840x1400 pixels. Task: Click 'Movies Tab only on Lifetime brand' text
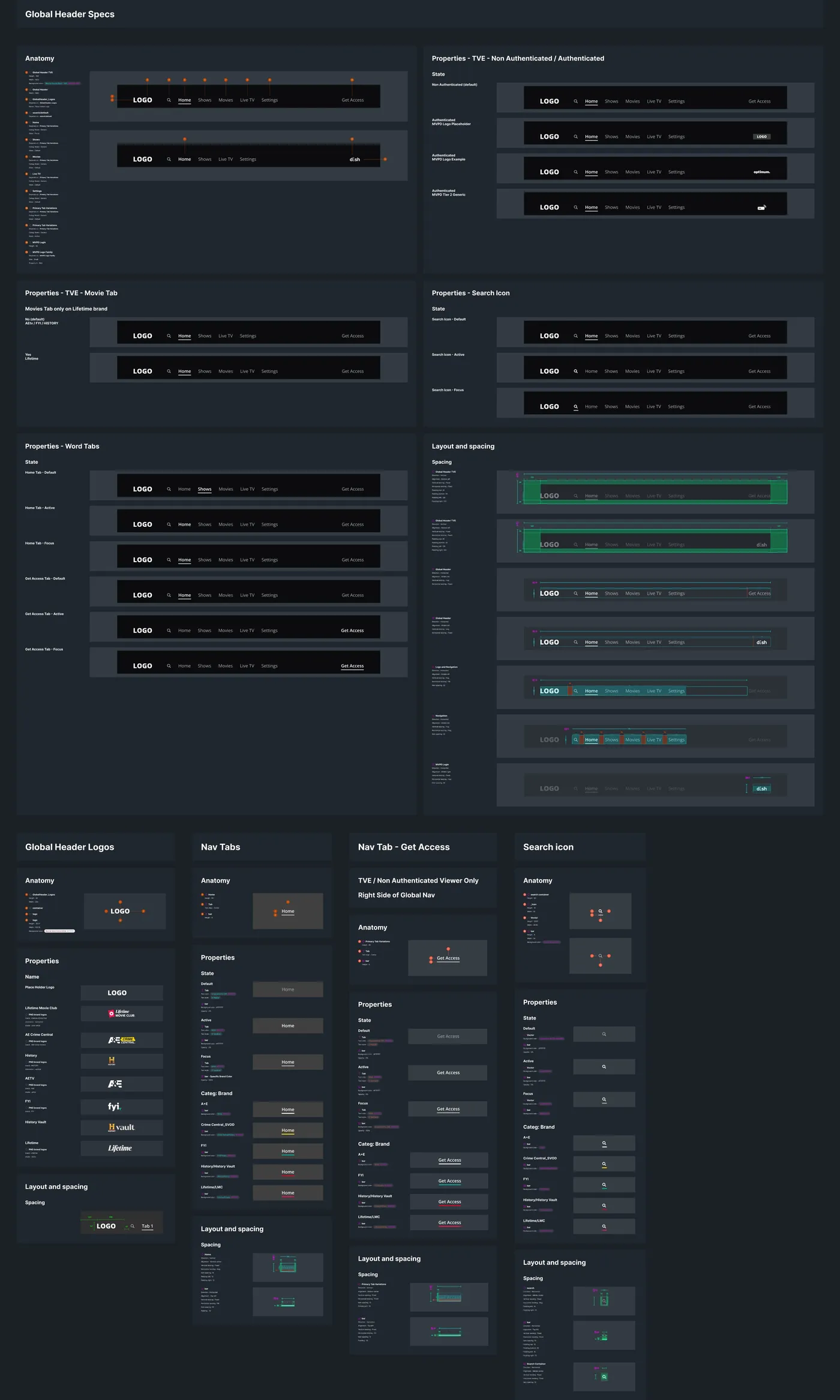coord(66,309)
